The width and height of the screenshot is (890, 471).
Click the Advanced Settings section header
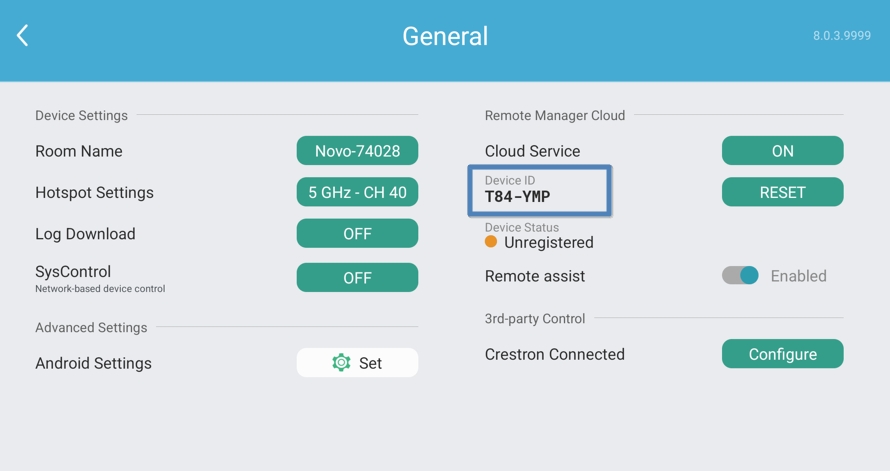(91, 328)
